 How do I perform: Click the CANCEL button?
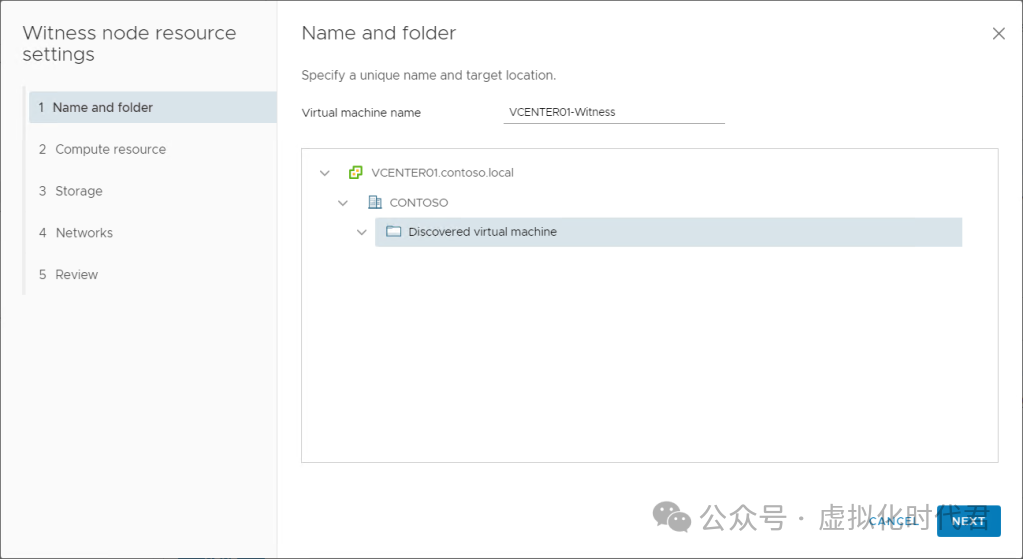point(892,521)
